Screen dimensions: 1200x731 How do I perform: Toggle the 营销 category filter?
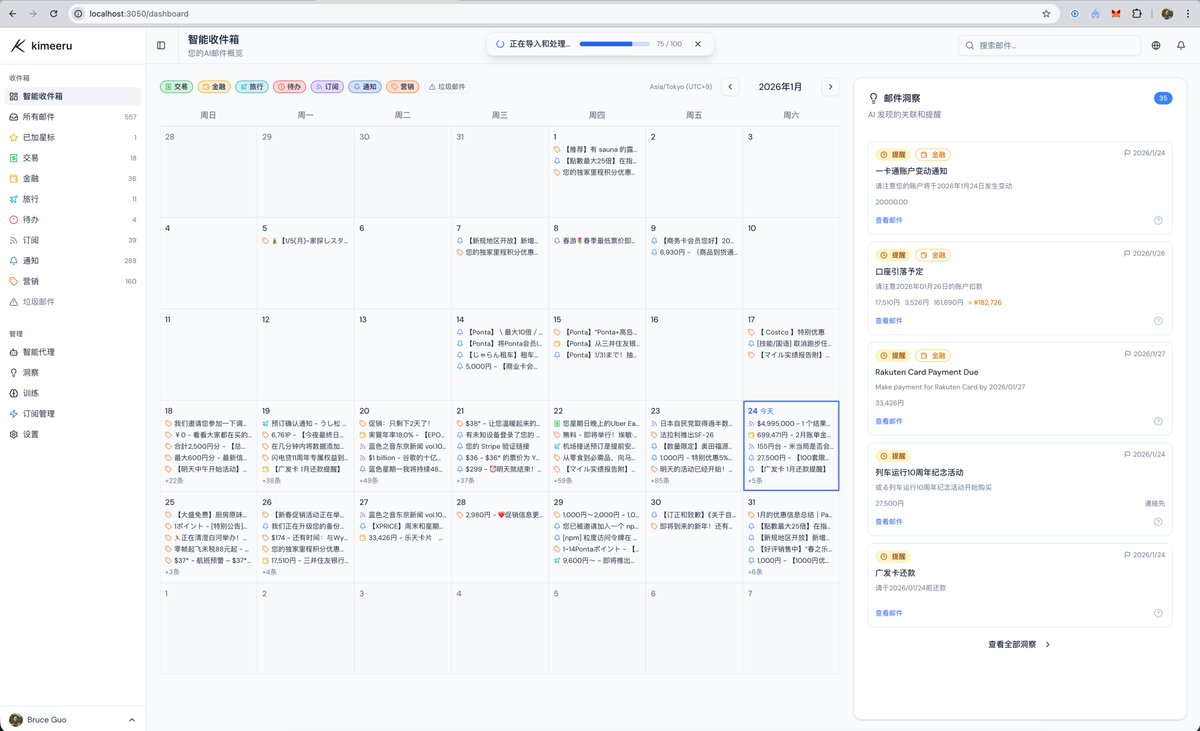click(x=403, y=87)
